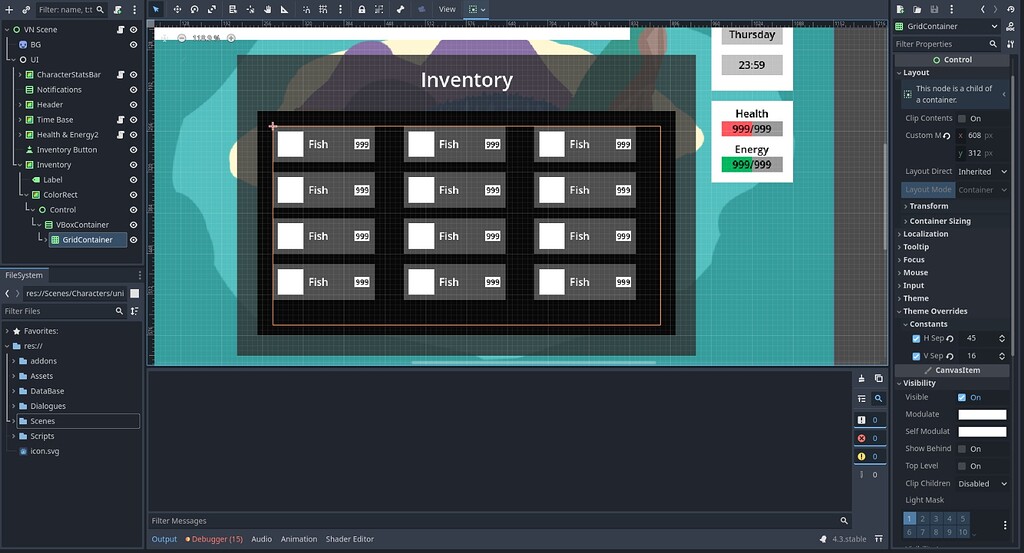Click the clear output log icon

point(862,378)
